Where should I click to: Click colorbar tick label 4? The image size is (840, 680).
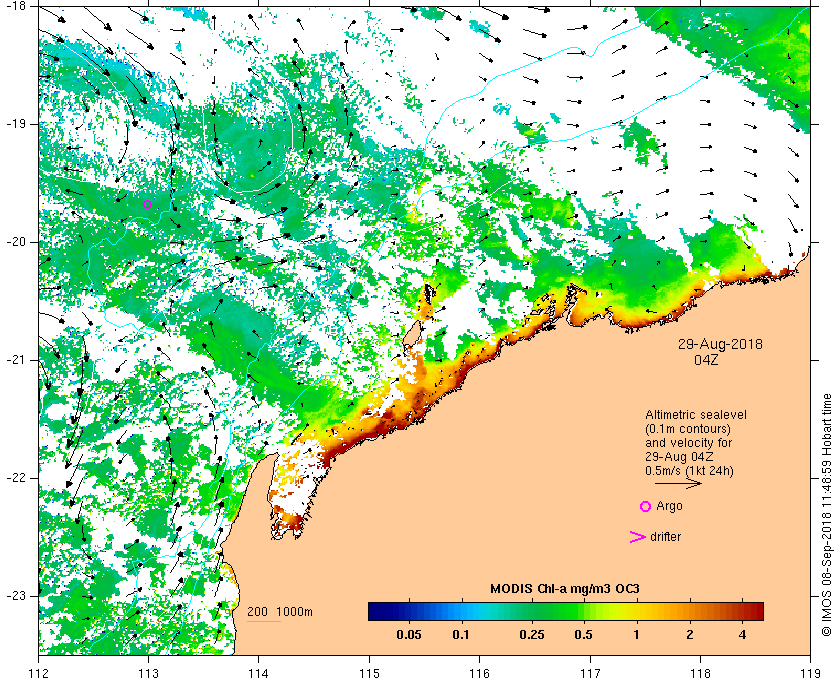pos(742,635)
